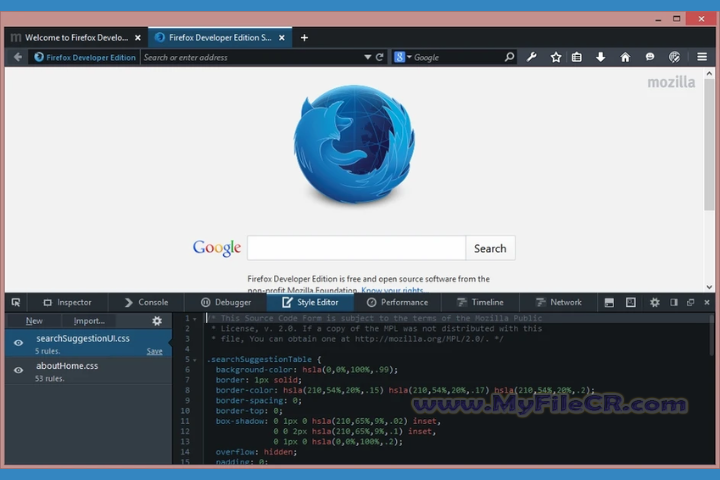Click the browser back arrow button
Viewport: 720px width, 480px height.
[x=17, y=57]
